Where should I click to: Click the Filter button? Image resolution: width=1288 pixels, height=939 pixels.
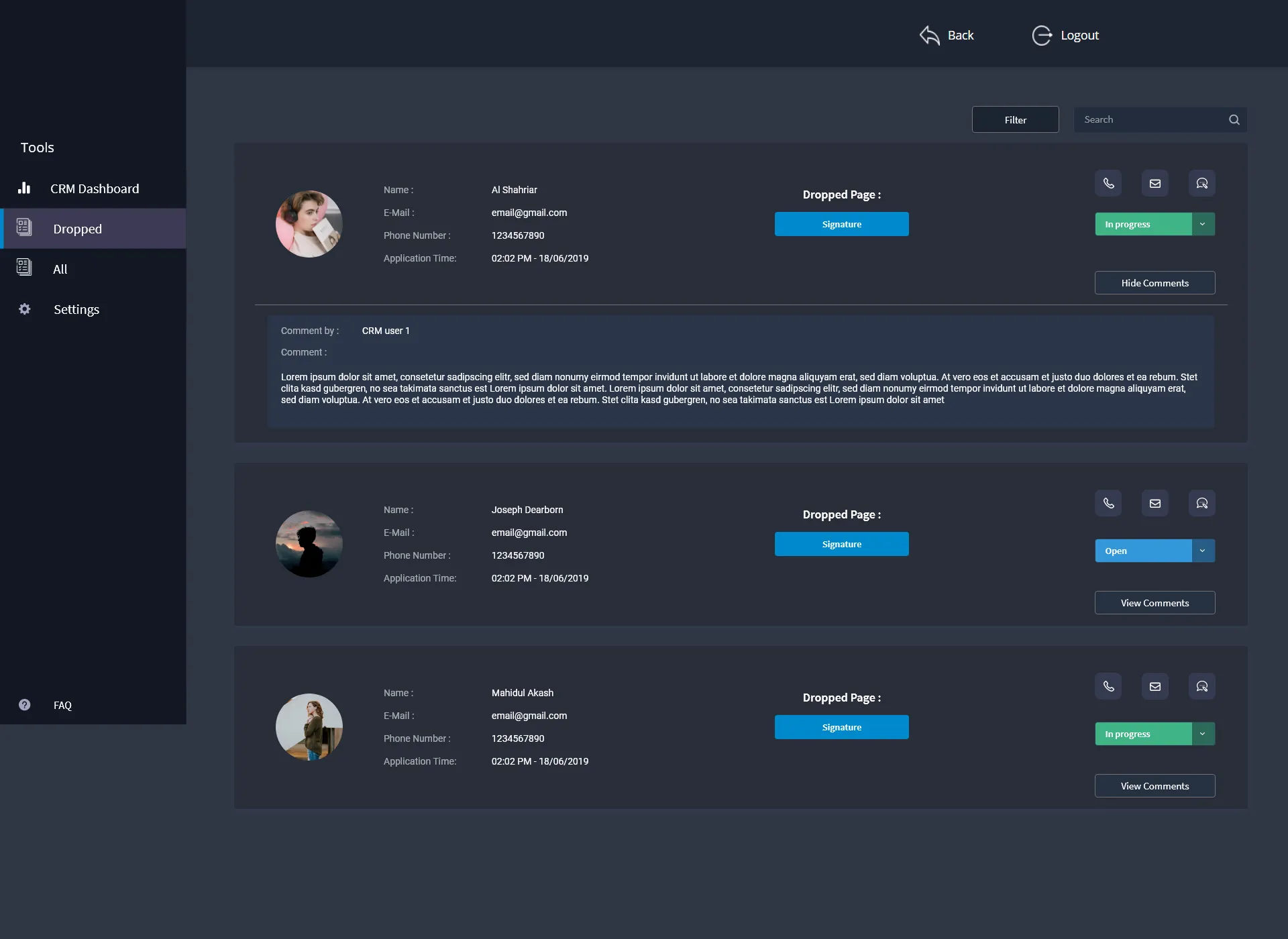1015,119
